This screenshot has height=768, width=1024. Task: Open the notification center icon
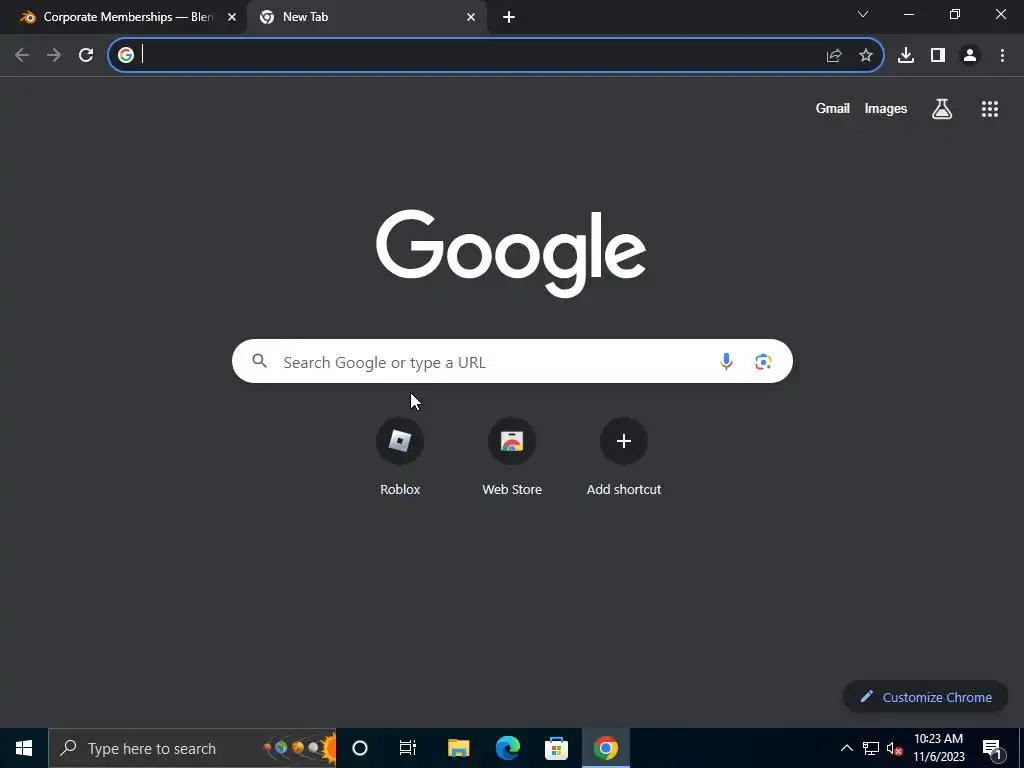[991, 748]
